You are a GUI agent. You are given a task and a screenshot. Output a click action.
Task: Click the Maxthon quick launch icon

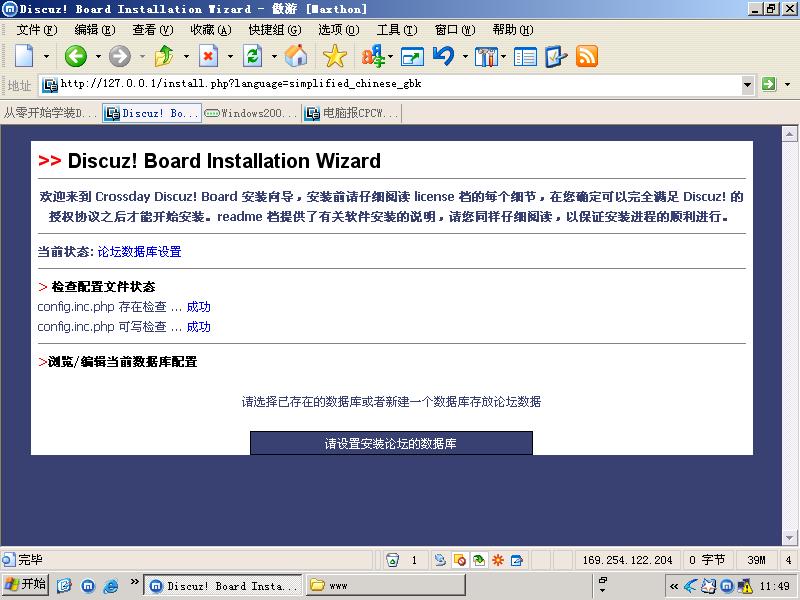point(88,585)
